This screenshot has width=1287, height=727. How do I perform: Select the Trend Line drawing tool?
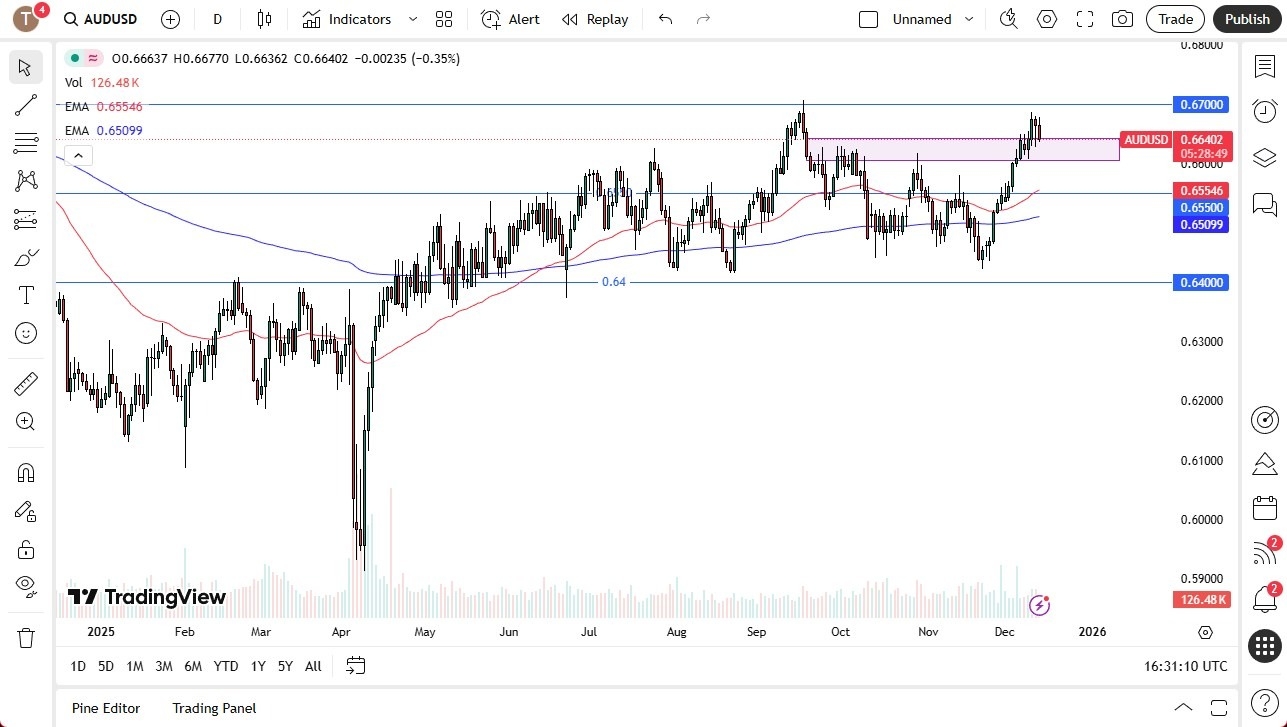pos(25,105)
